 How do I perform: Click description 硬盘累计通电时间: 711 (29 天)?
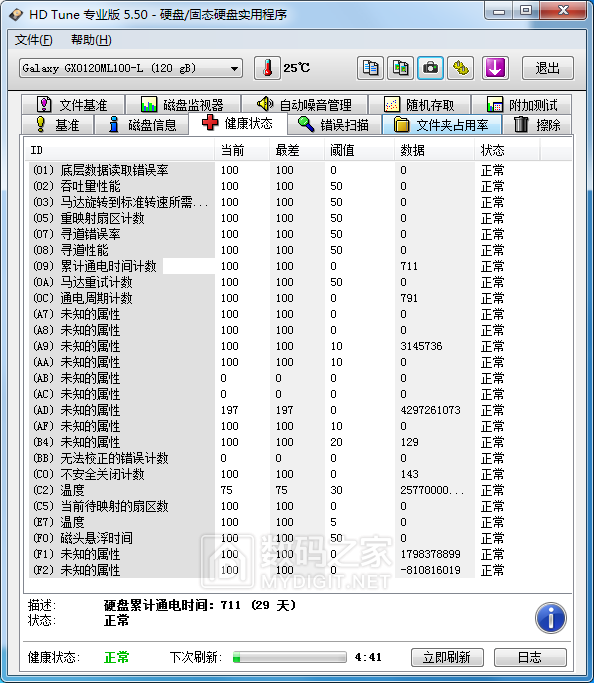(x=200, y=605)
